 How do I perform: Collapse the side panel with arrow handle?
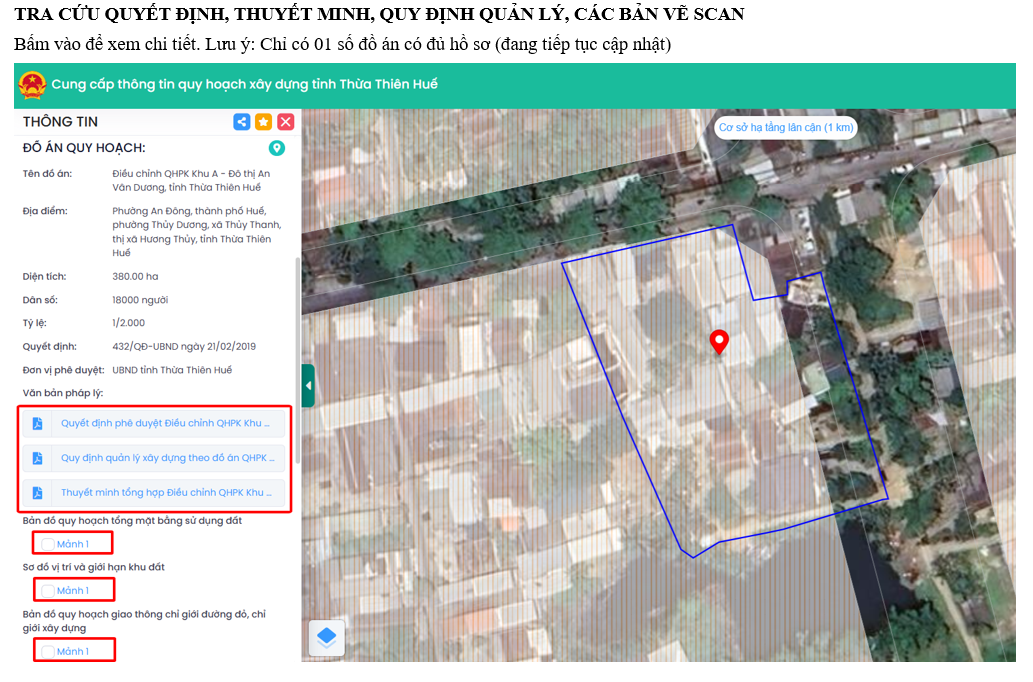click(x=308, y=385)
